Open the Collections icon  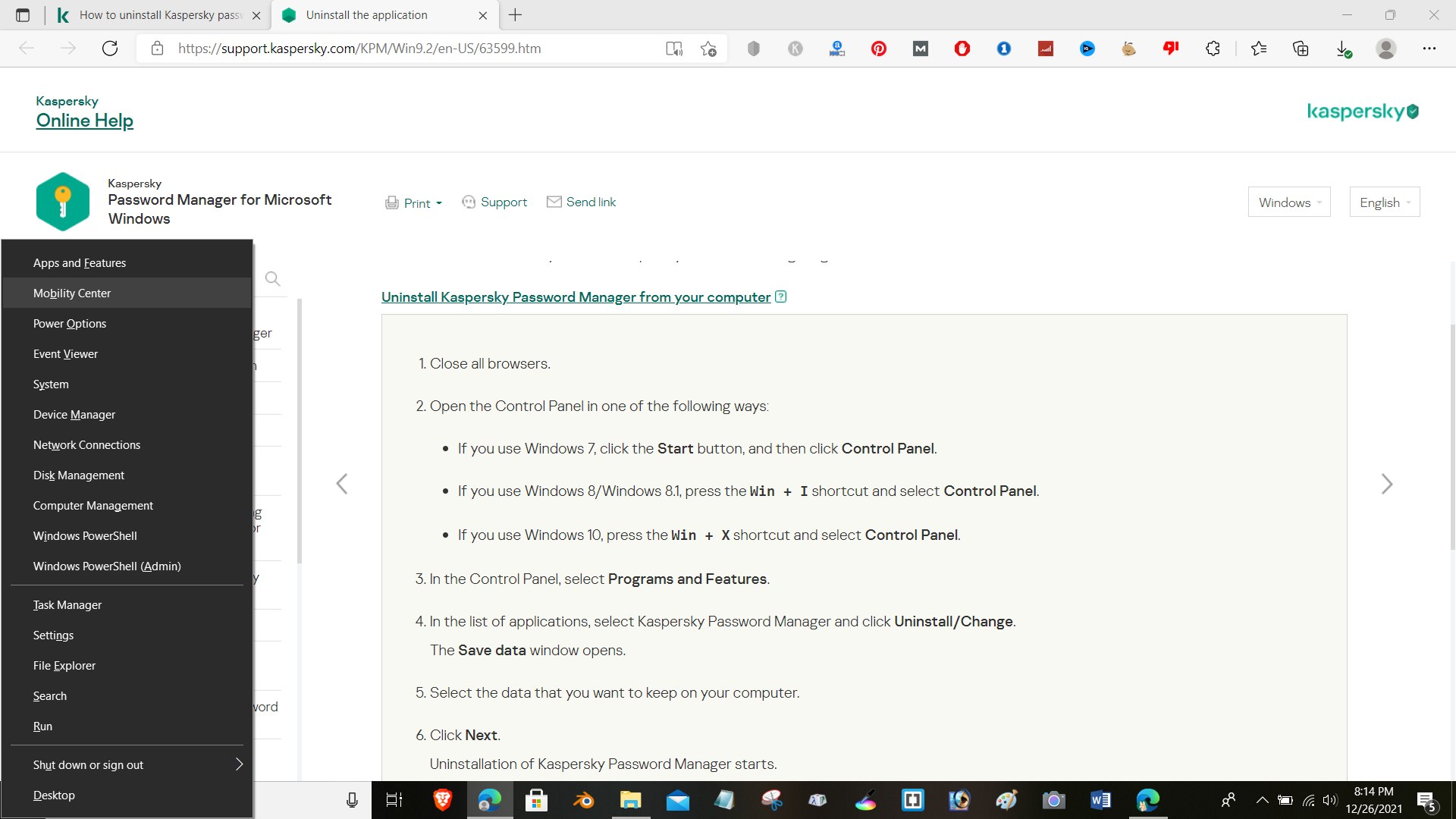[1301, 49]
